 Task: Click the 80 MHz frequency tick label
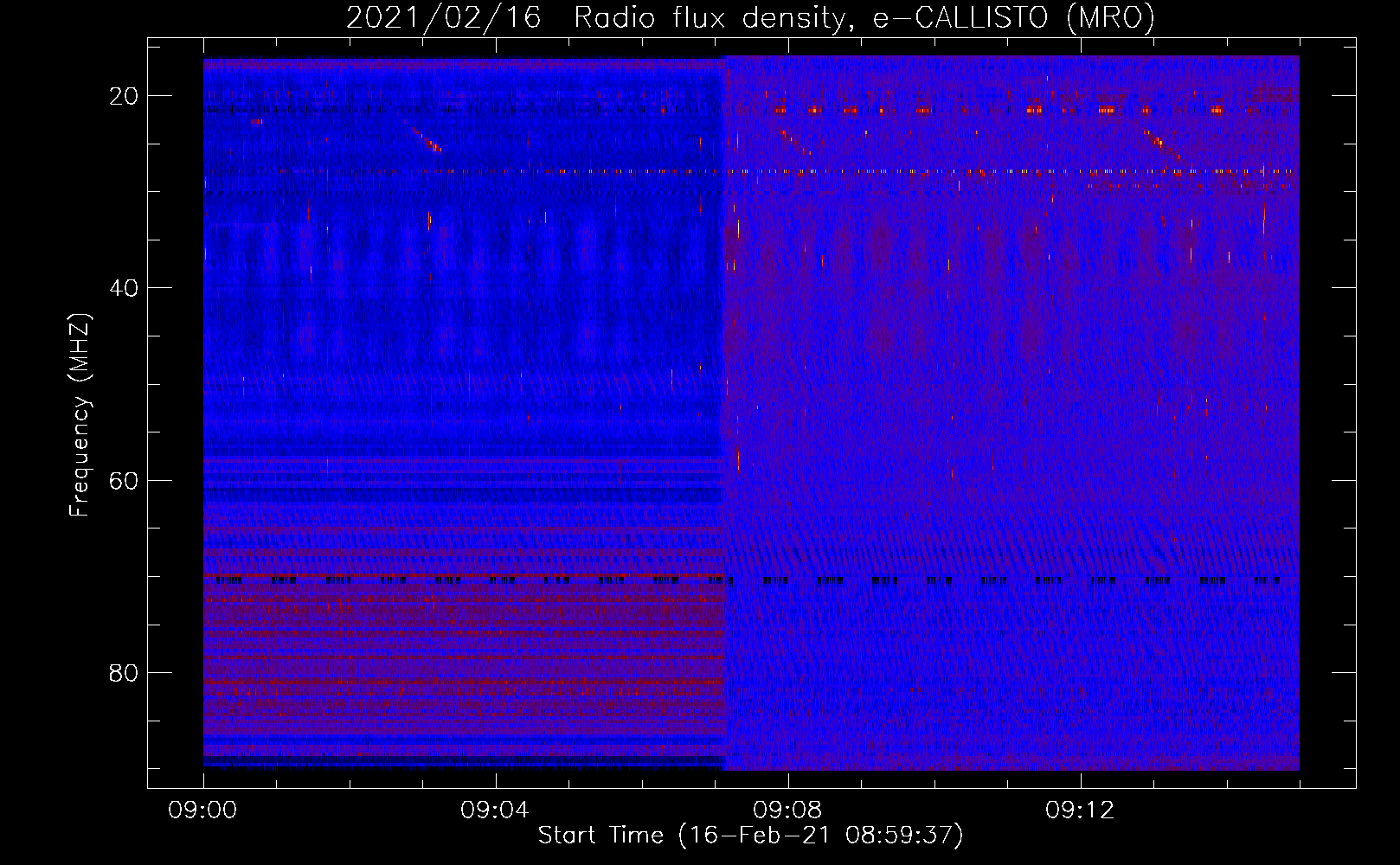pyautogui.click(x=124, y=673)
